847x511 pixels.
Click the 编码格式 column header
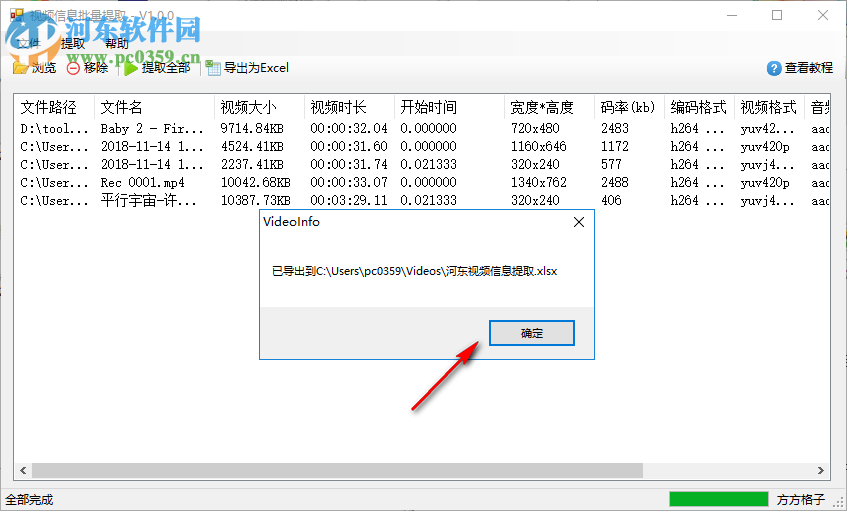tap(699, 107)
